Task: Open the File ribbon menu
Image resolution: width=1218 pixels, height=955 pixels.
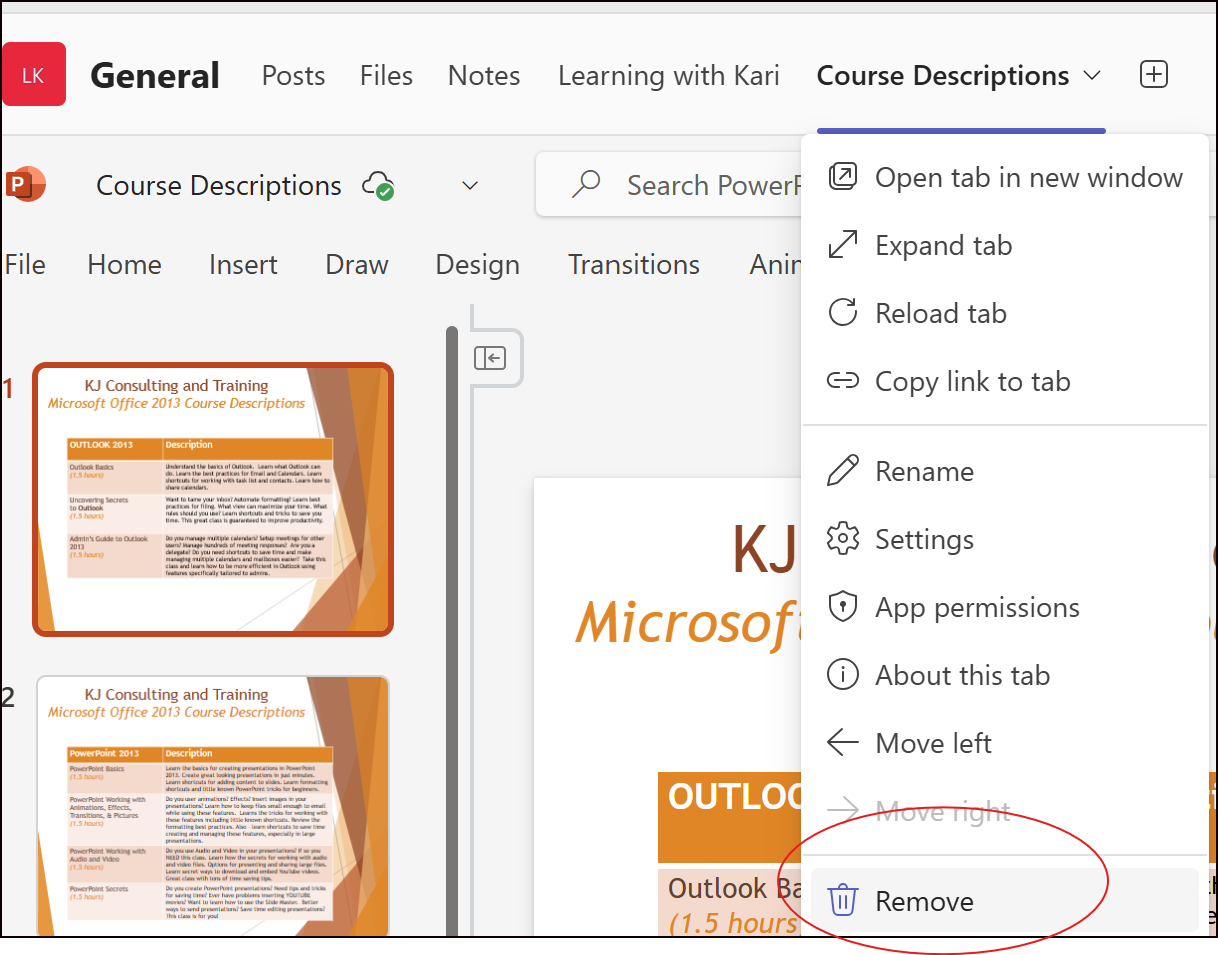Action: click(x=25, y=264)
